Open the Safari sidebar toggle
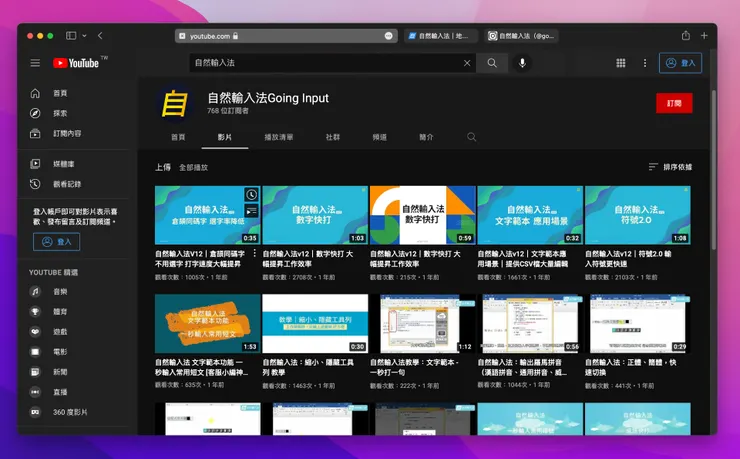The height and width of the screenshot is (459, 740). pos(71,35)
